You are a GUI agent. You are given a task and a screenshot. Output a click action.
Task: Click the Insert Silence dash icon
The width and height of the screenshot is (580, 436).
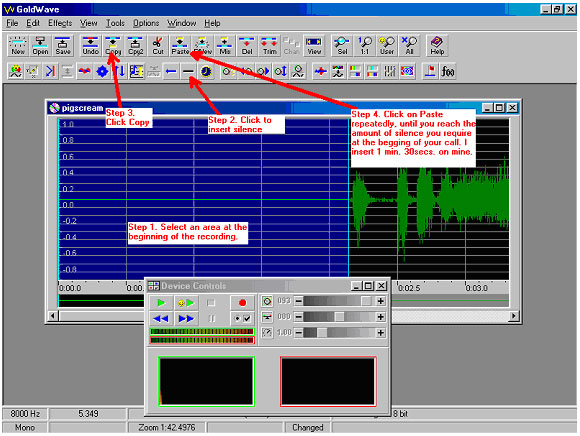tap(188, 71)
